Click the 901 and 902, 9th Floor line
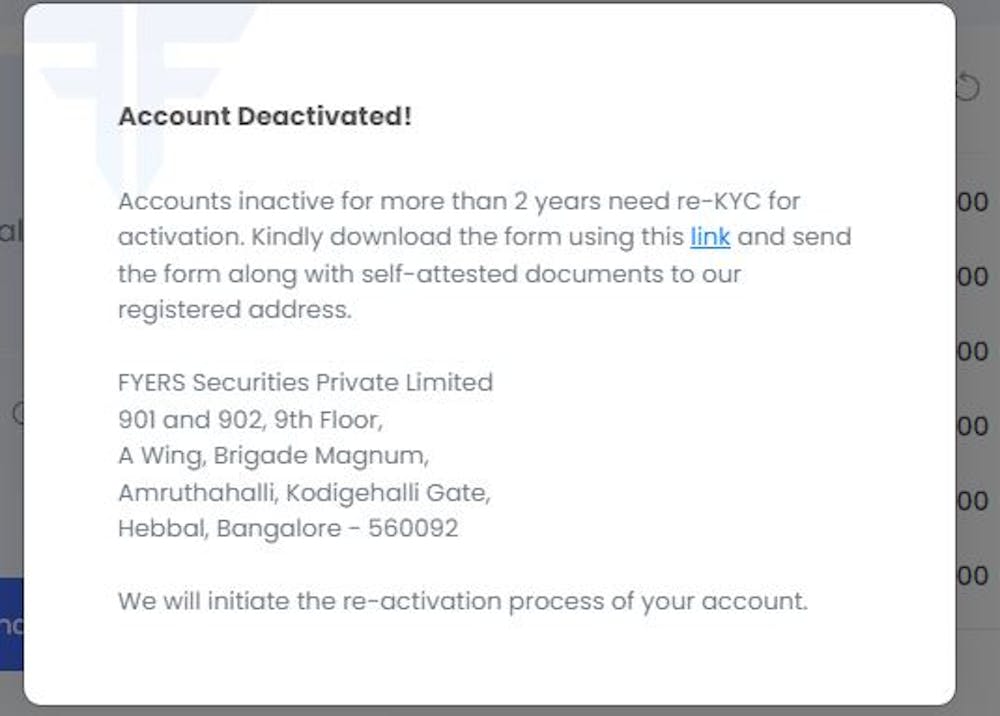The width and height of the screenshot is (1000, 716). pos(250,419)
